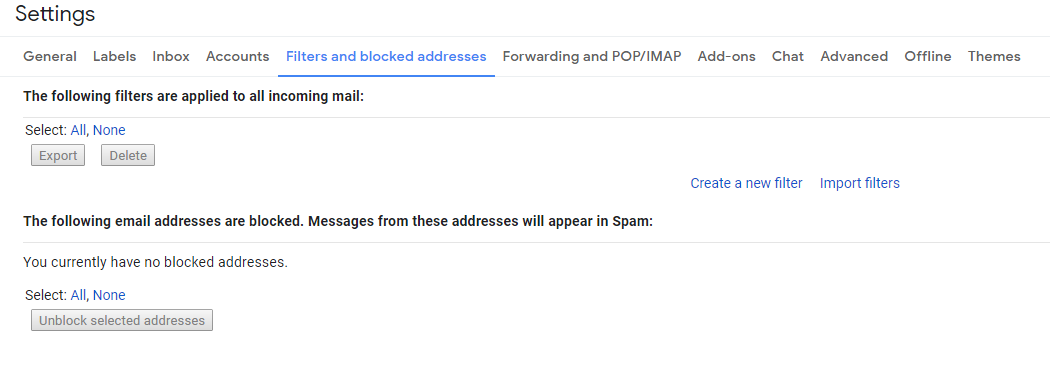Choose None under filters selection

(109, 130)
